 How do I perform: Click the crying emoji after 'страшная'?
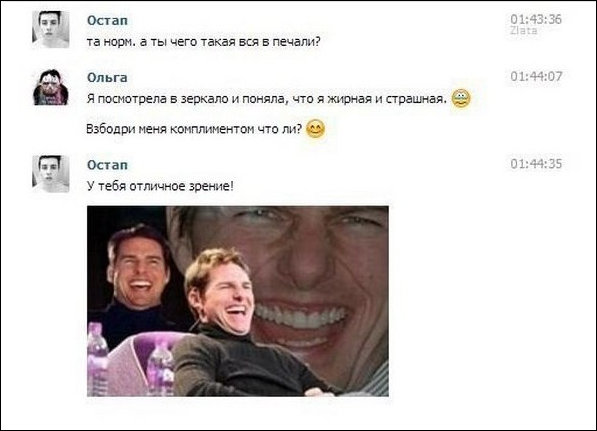[461, 98]
